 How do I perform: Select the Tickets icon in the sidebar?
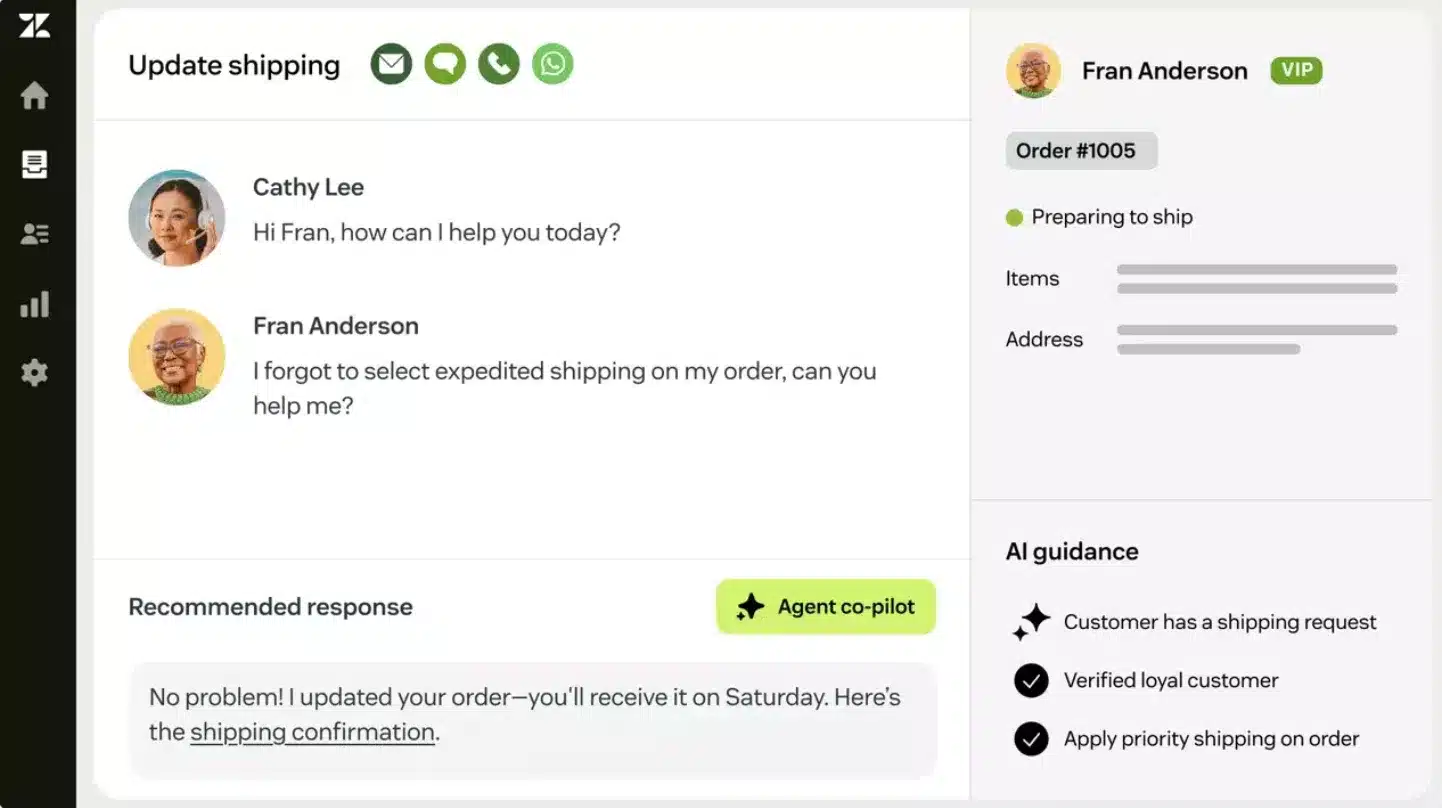35,165
